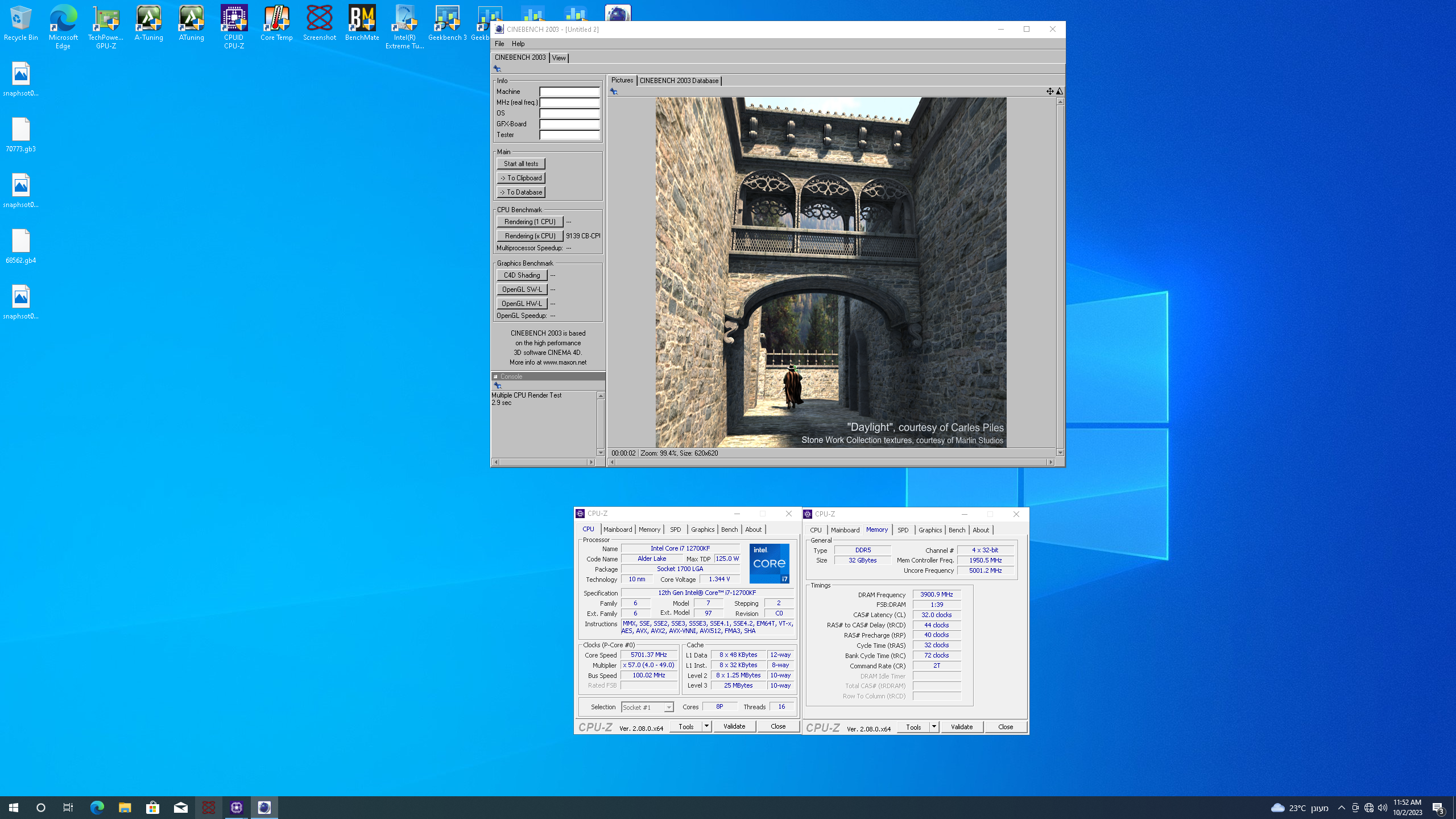
Task: Open Core Temp desktop shortcut
Action: point(276,24)
